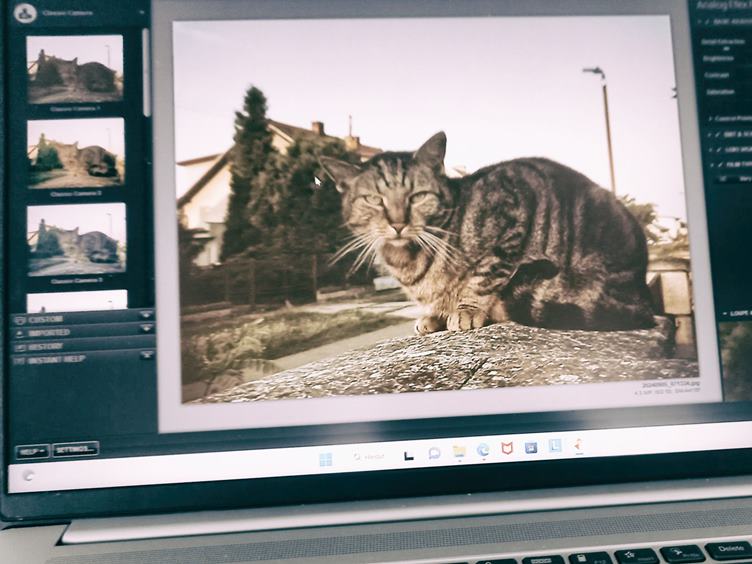
Task: Open the Windows Start button
Action: click(326, 459)
